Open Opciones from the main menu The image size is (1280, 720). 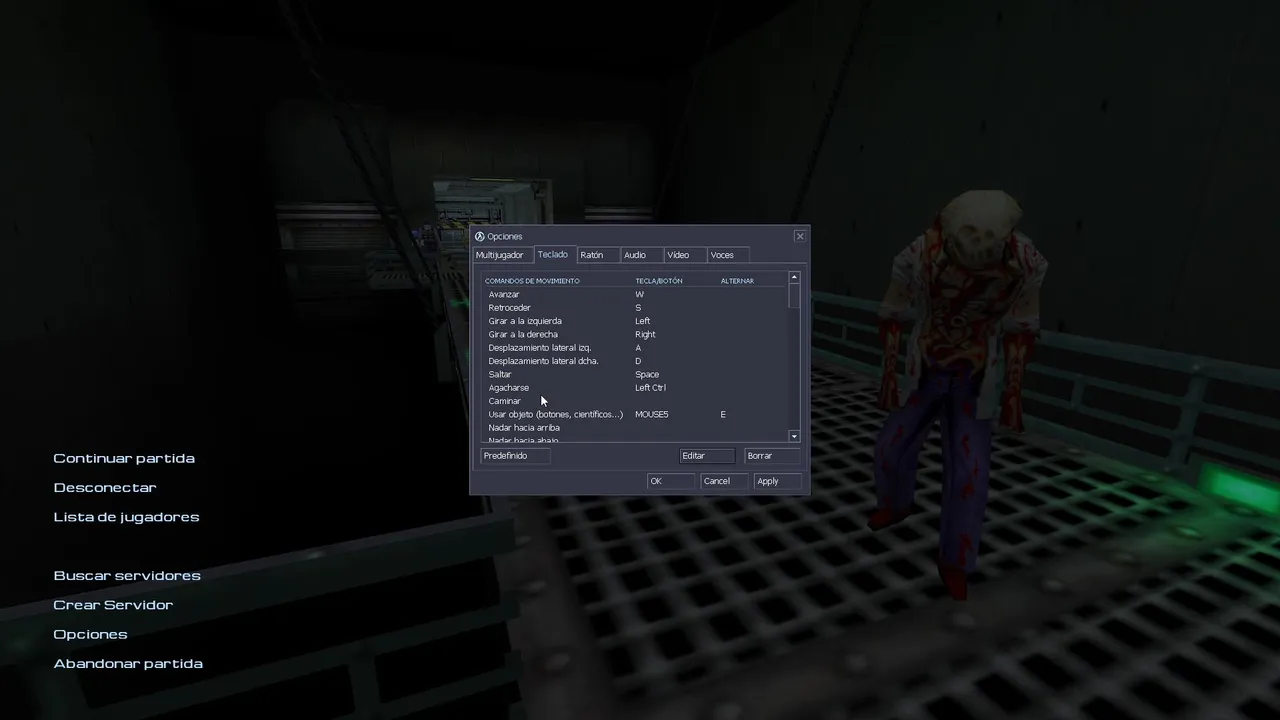[90, 634]
